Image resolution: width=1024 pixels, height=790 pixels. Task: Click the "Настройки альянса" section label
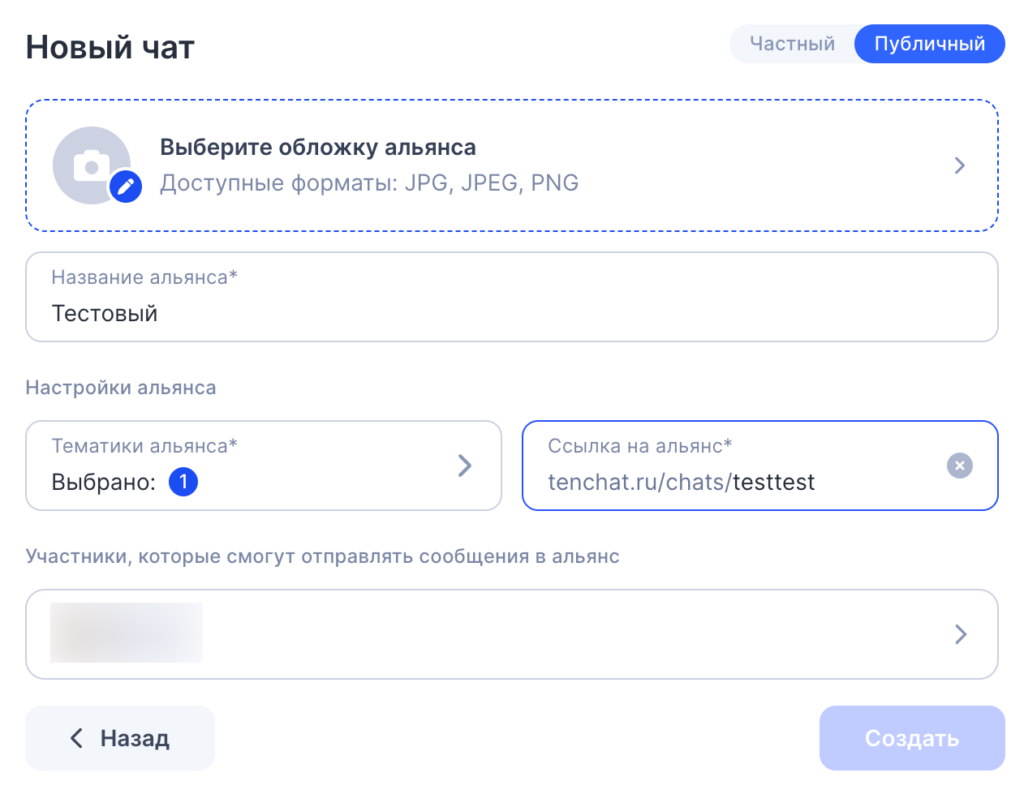click(121, 387)
